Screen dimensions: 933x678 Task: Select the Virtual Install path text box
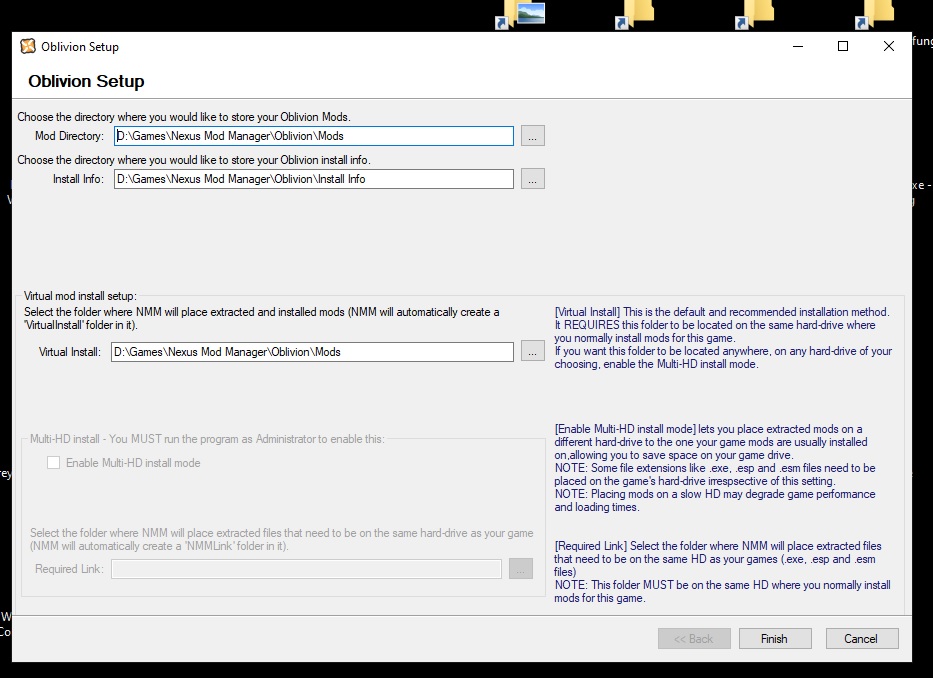313,352
